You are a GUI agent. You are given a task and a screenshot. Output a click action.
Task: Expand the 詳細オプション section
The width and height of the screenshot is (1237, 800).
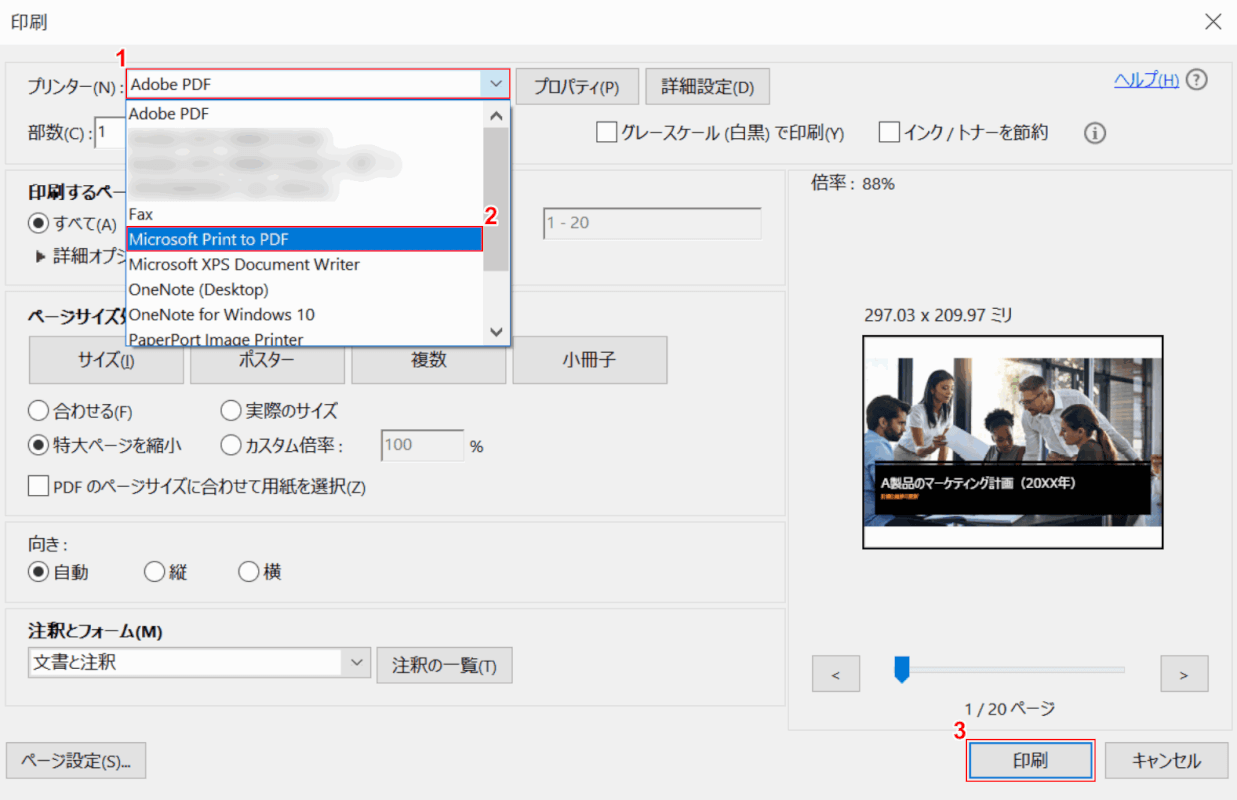pos(41,256)
